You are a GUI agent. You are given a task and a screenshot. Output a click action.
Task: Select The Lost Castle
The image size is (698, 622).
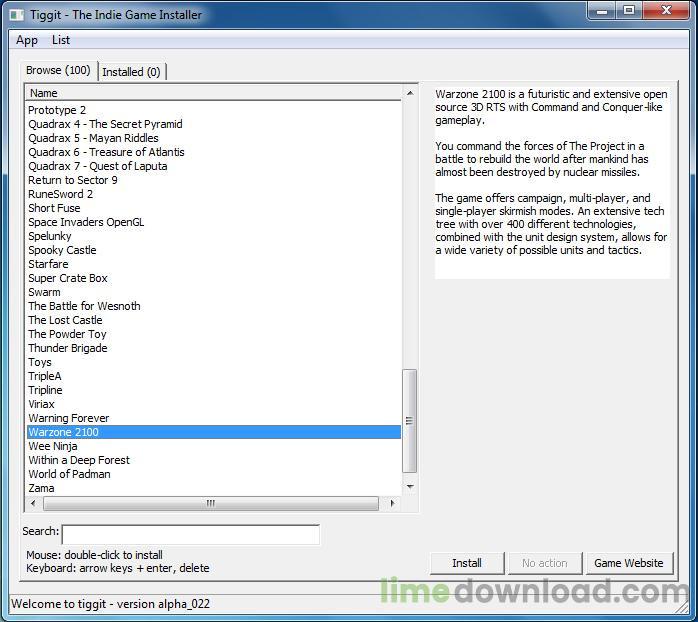(x=214, y=320)
